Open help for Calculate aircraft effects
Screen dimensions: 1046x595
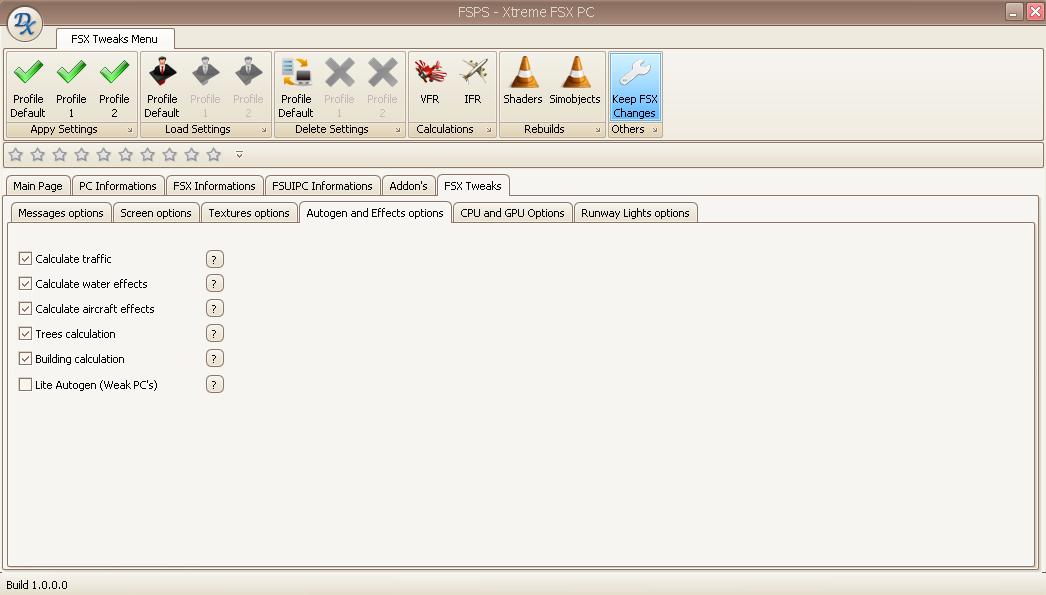(214, 308)
